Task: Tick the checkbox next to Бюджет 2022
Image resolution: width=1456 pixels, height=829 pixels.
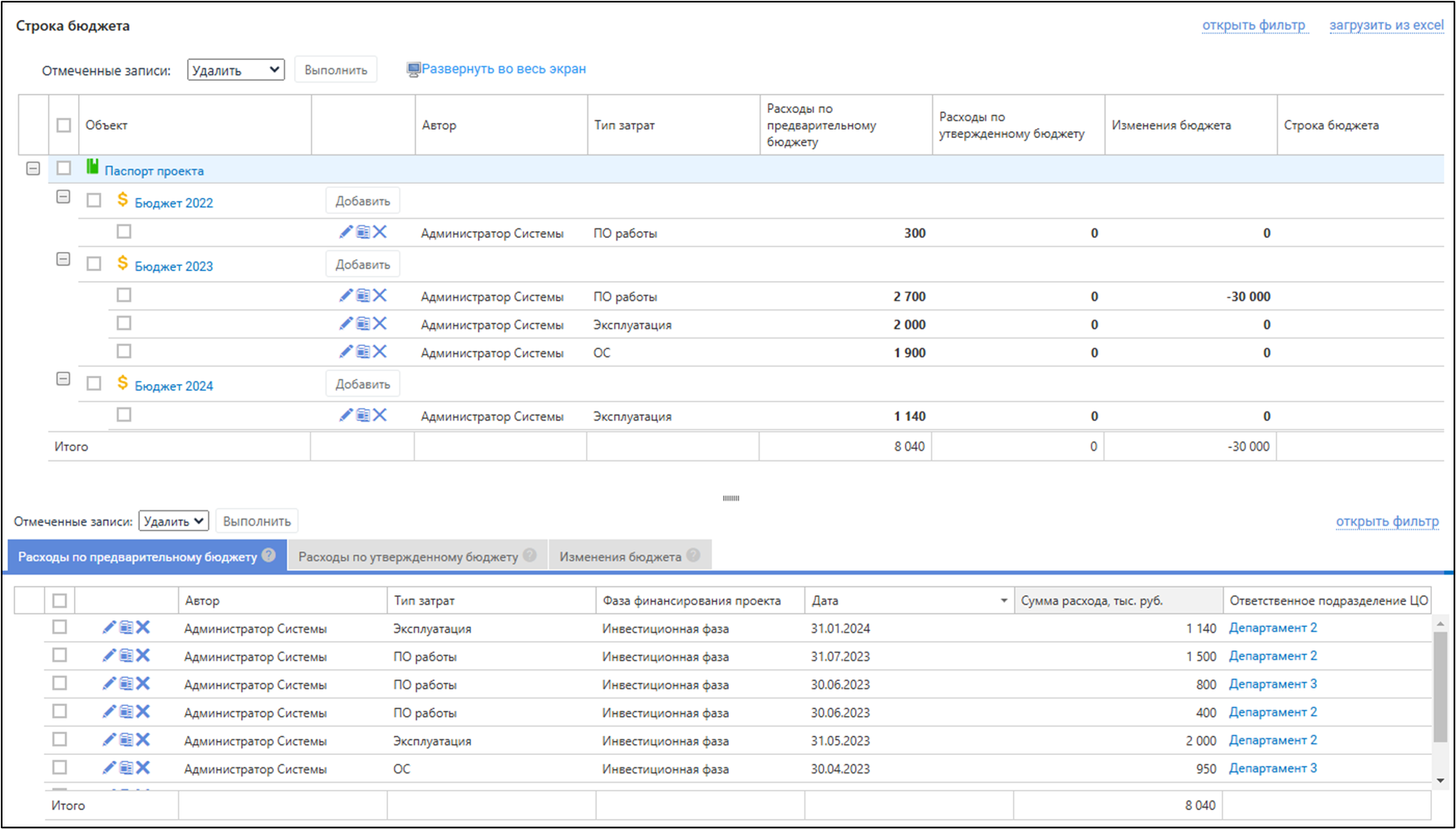Action: click(x=94, y=200)
